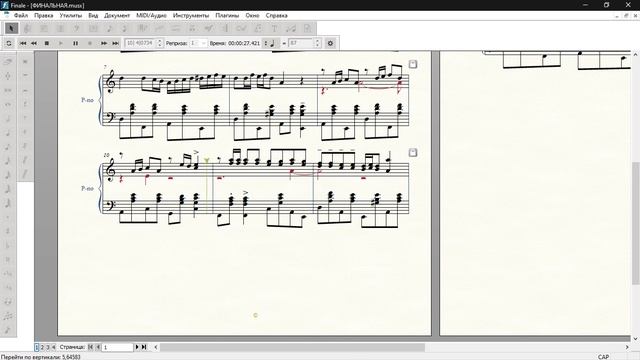640x360 pixels.
Task: Open the Правка menu
Action: click(x=43, y=16)
